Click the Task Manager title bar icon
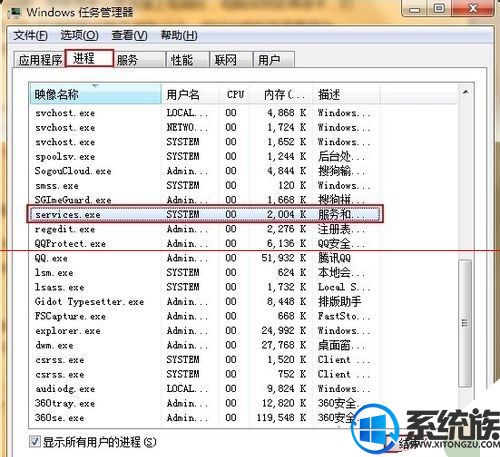 (x=15, y=12)
